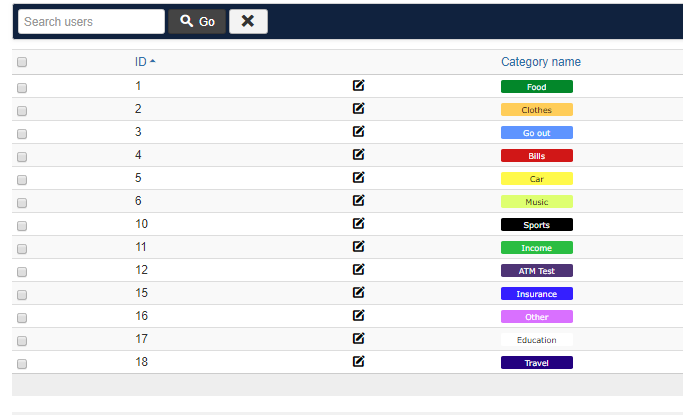683x415 pixels.
Task: Edit the Insurance category entry
Action: coord(359,293)
